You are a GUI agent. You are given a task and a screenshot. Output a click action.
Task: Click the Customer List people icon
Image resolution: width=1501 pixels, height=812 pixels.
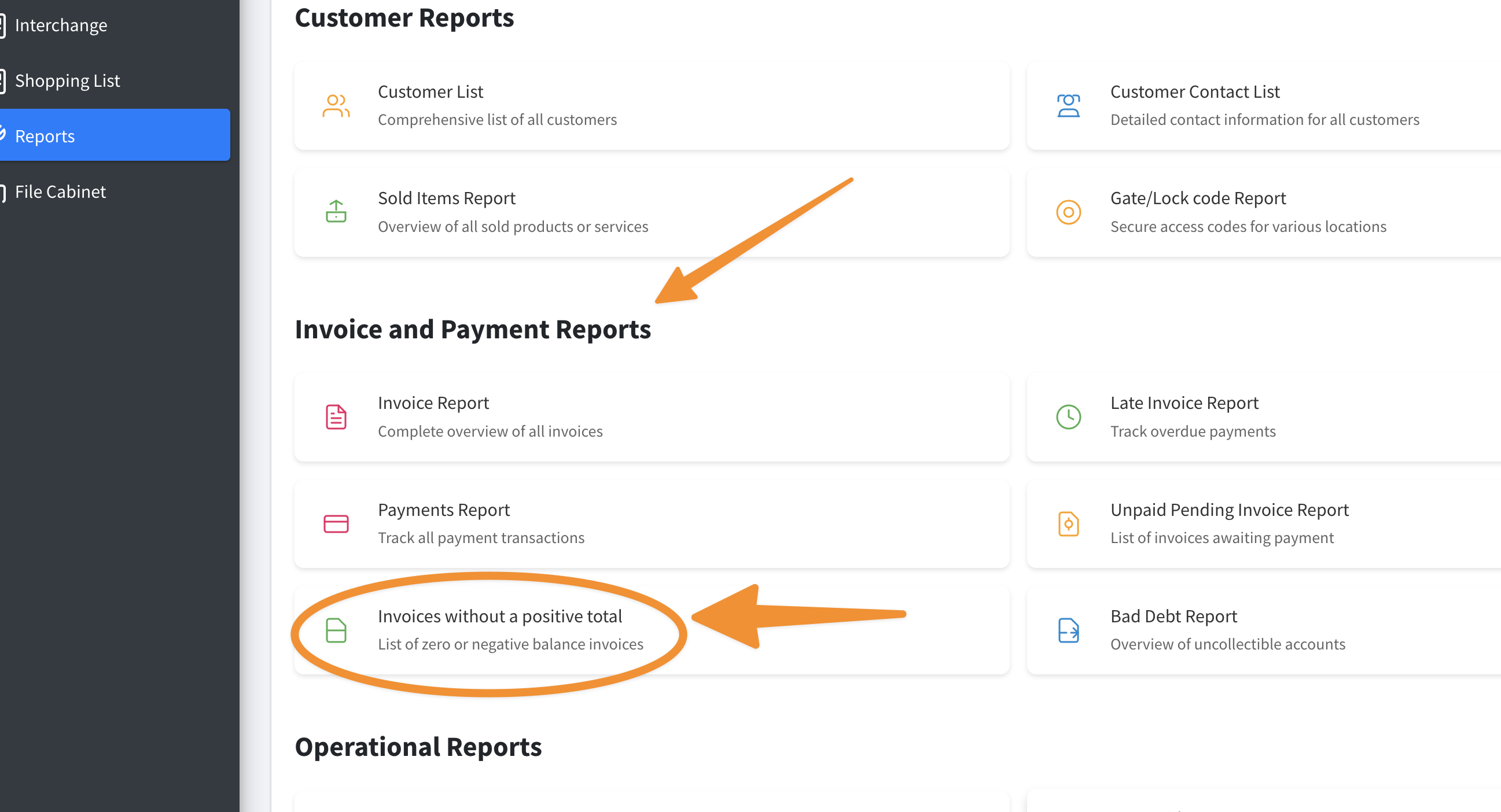click(336, 106)
